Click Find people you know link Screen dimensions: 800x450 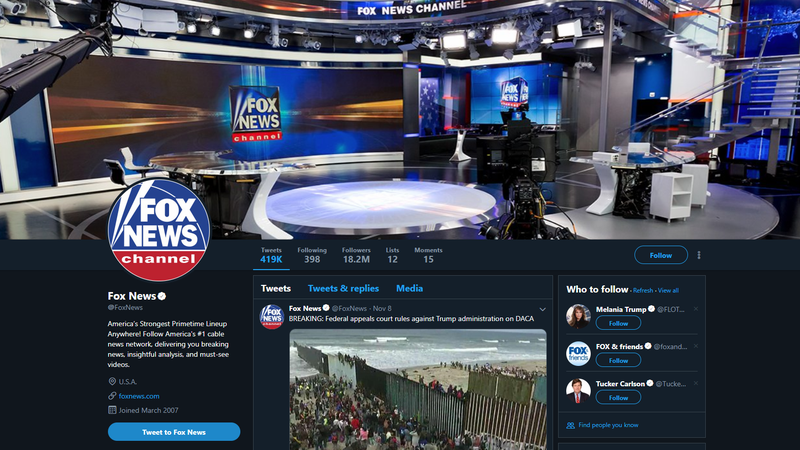click(608, 425)
